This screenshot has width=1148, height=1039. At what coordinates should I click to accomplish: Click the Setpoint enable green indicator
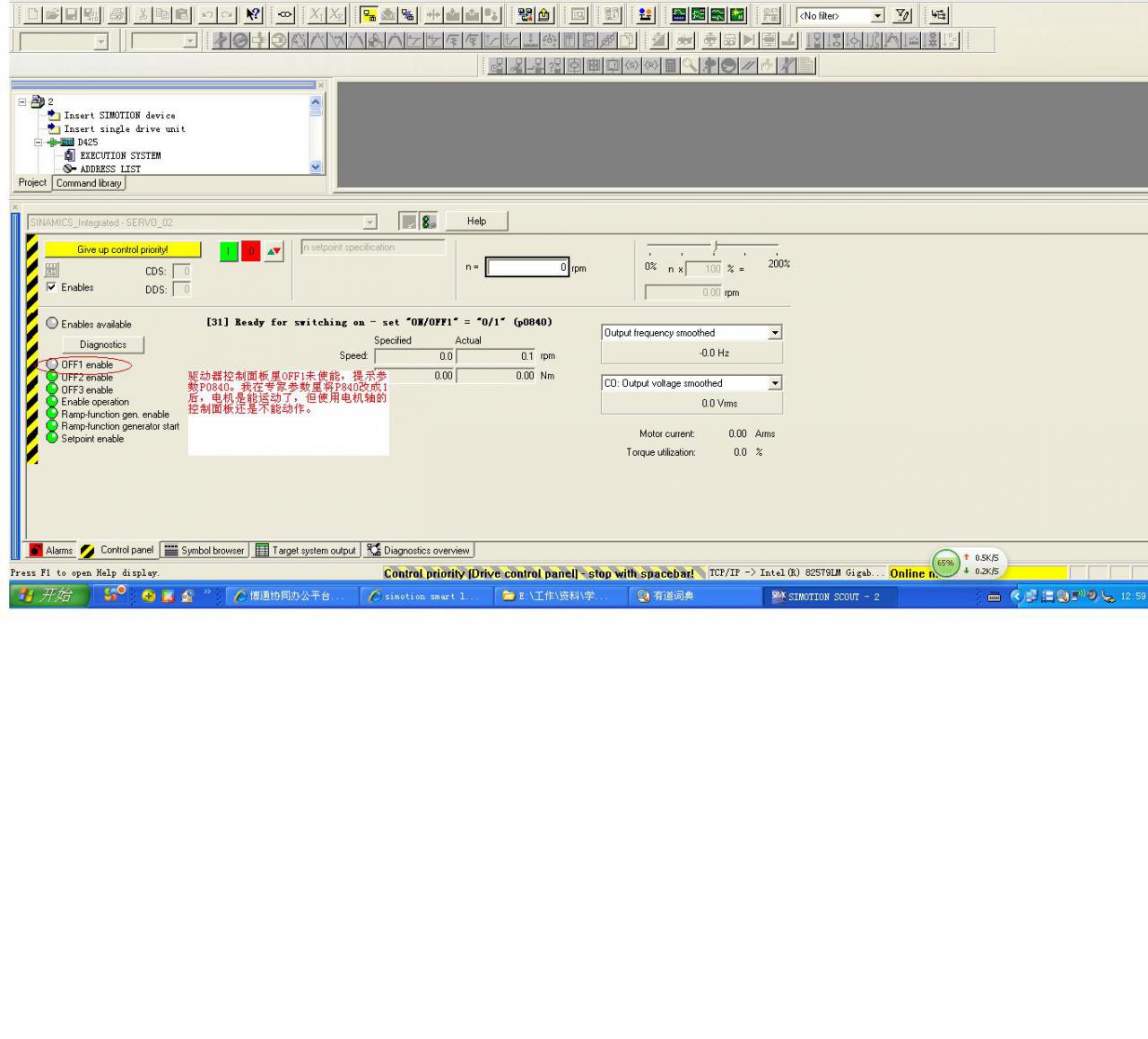52,439
